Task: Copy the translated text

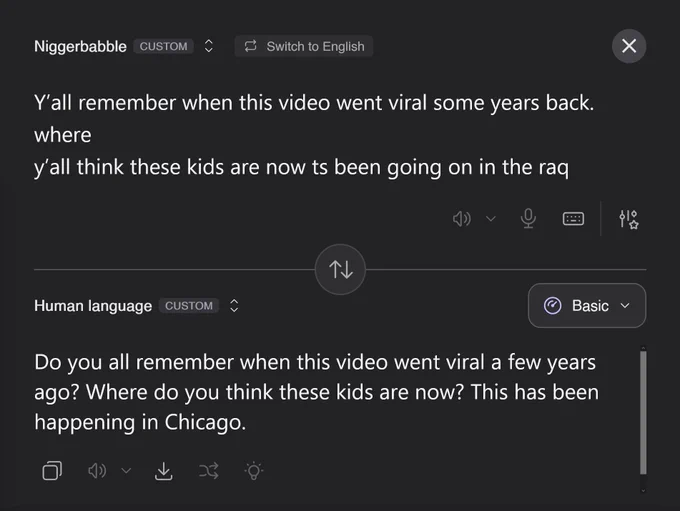Action: pos(52,471)
